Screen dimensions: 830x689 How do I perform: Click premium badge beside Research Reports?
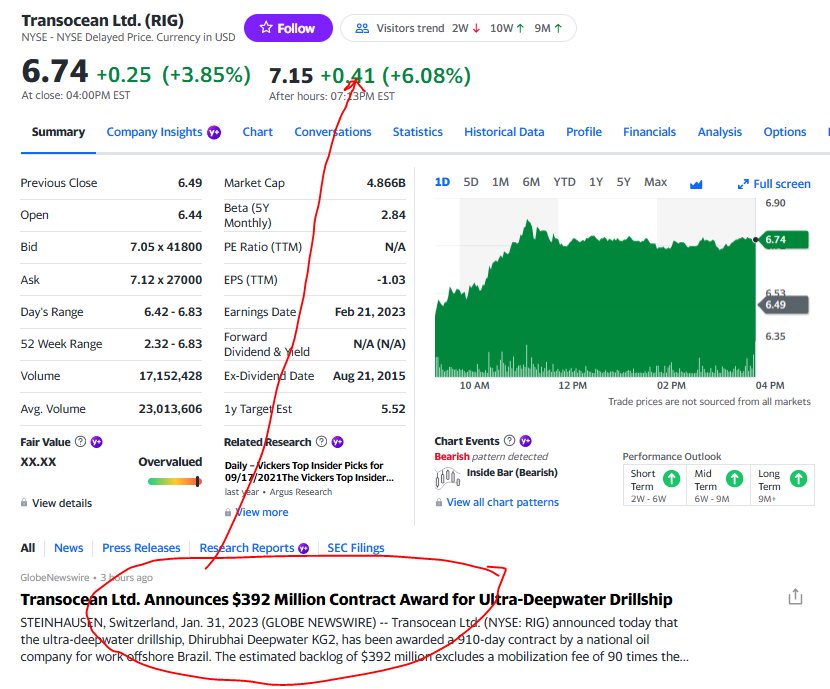[x=303, y=549]
